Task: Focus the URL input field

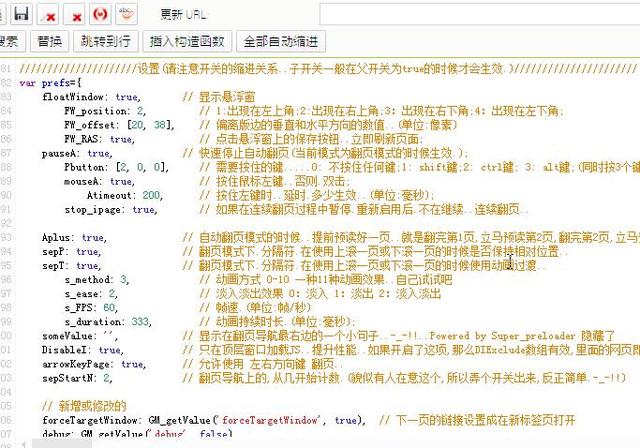Action: (x=480, y=15)
